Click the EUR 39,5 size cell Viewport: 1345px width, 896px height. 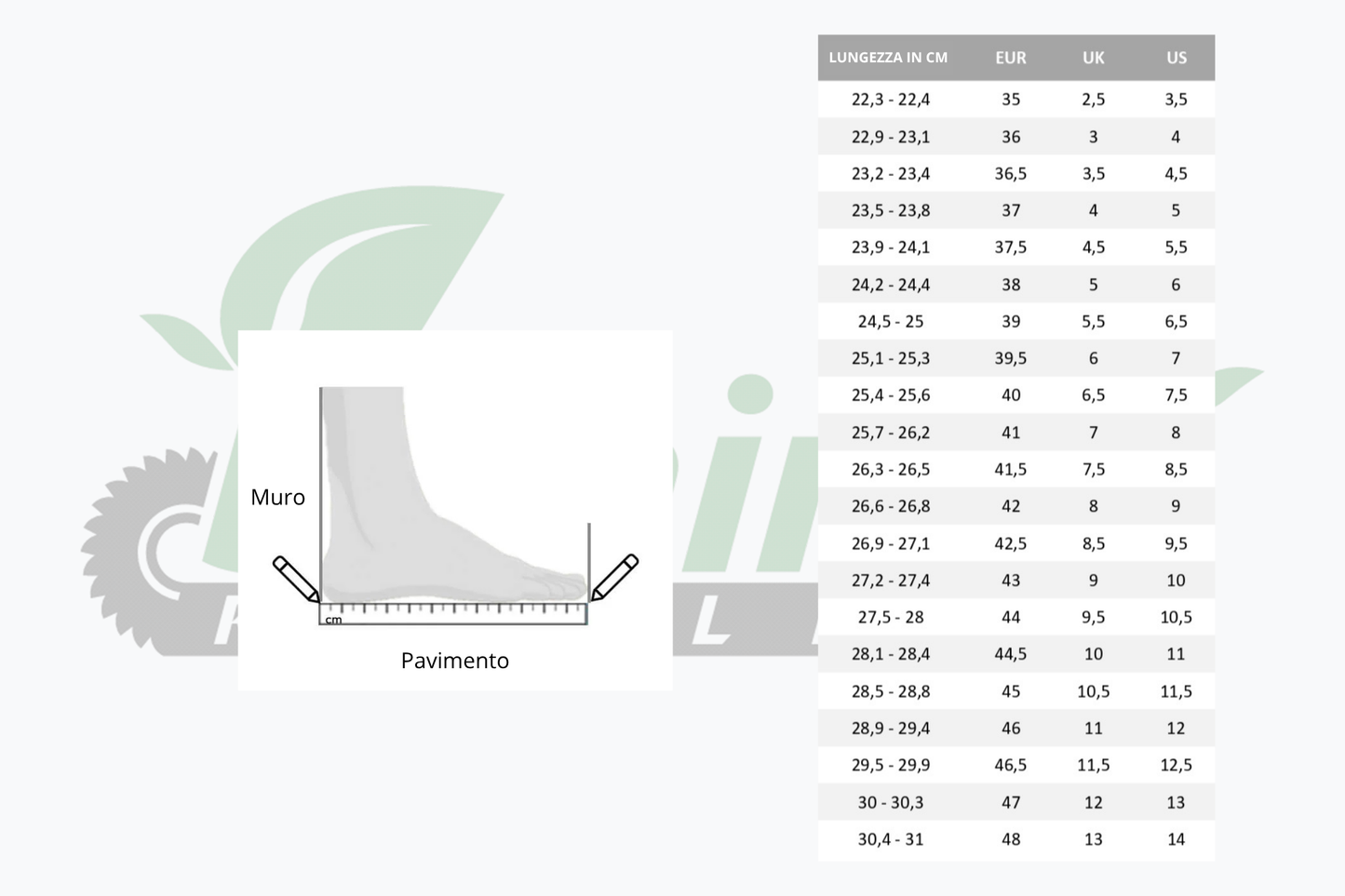[1011, 358]
